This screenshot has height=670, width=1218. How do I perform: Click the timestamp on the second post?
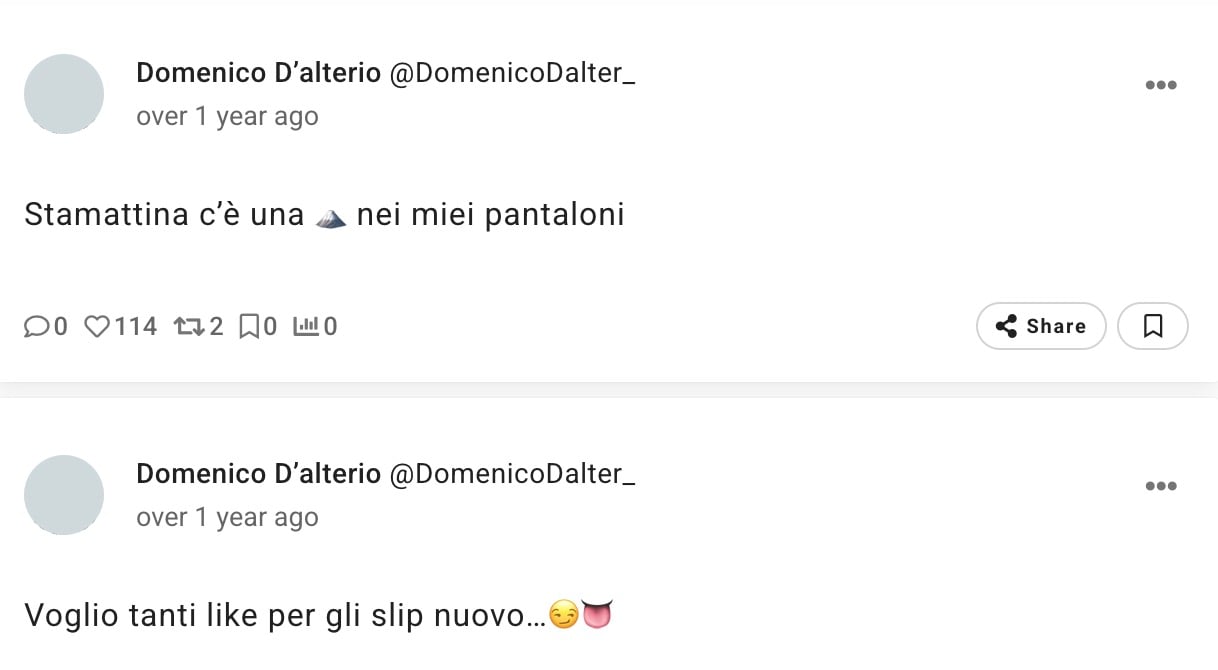pyautogui.click(x=227, y=517)
